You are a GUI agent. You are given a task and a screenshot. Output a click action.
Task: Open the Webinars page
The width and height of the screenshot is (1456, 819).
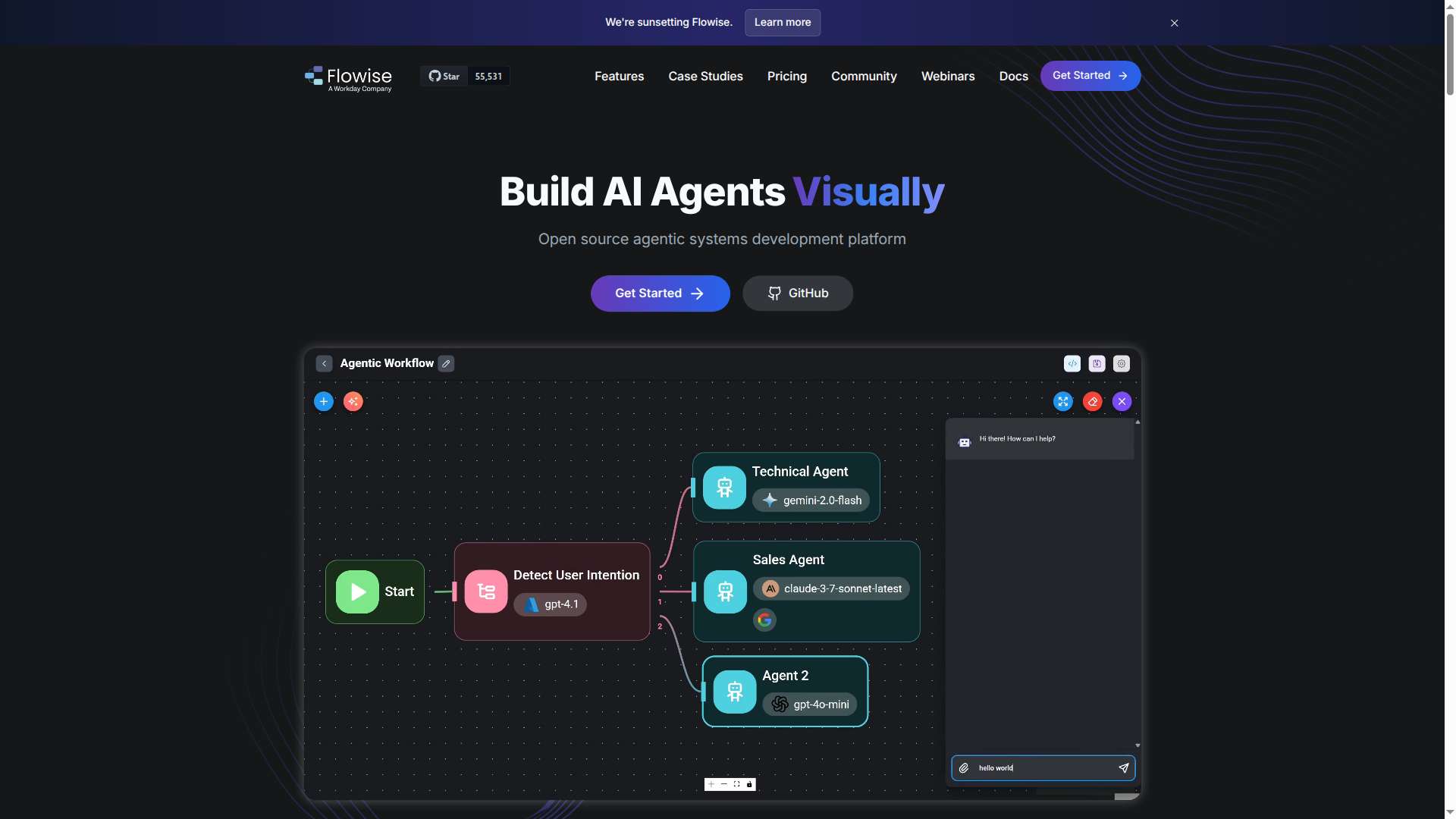[x=948, y=76]
